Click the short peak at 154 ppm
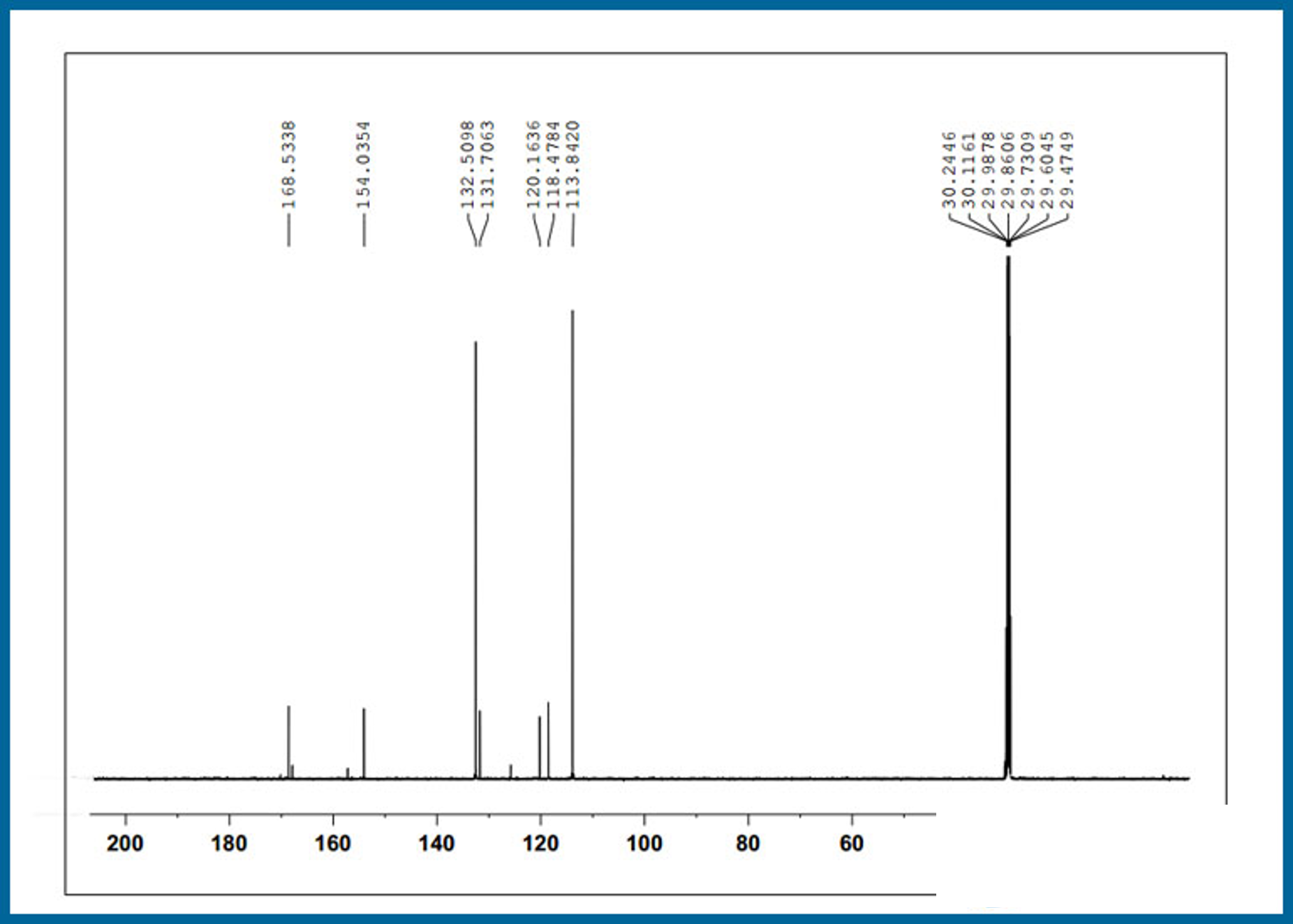1293x924 pixels. click(364, 743)
